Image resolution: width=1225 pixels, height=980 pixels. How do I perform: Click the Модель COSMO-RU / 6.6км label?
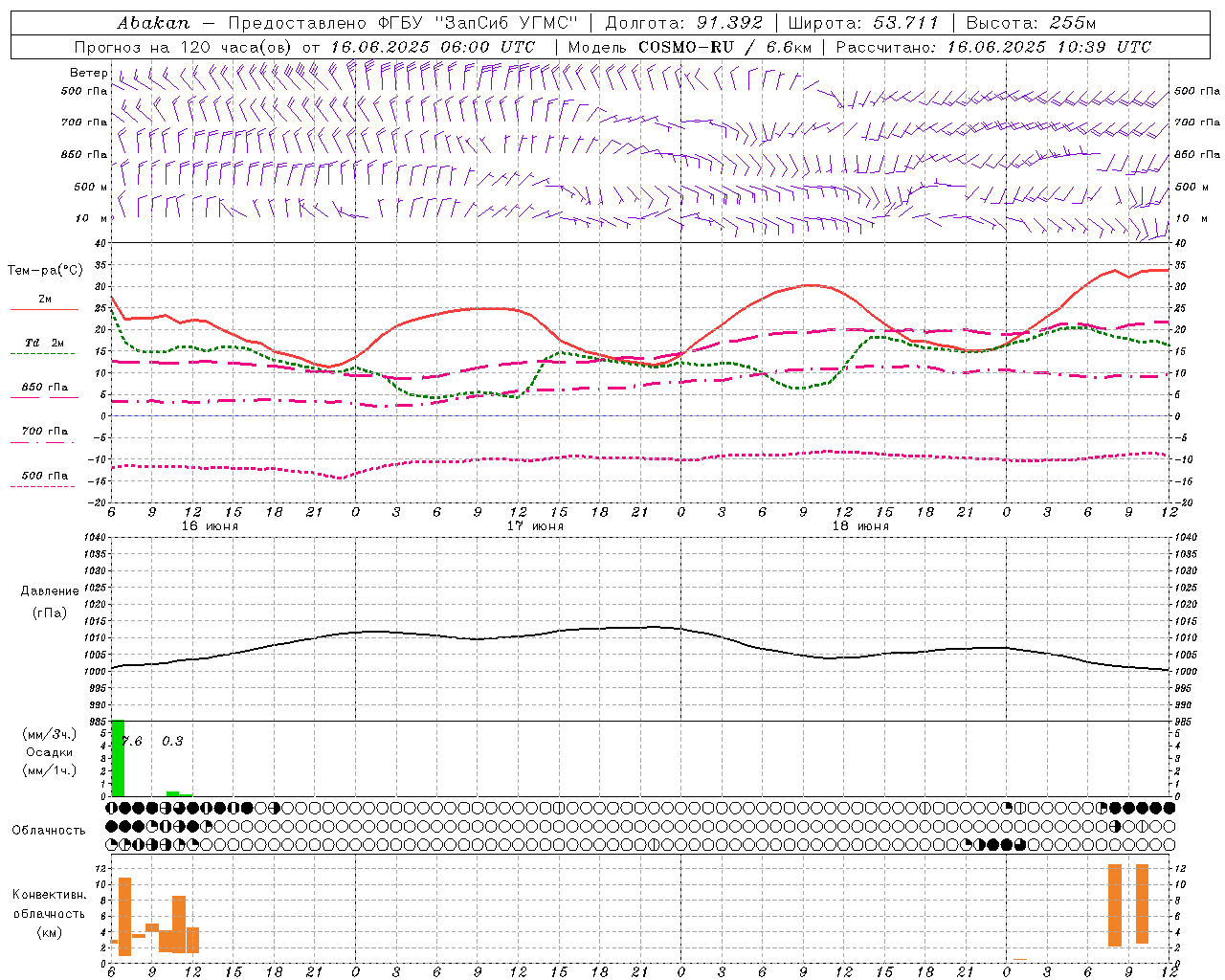pos(690,47)
